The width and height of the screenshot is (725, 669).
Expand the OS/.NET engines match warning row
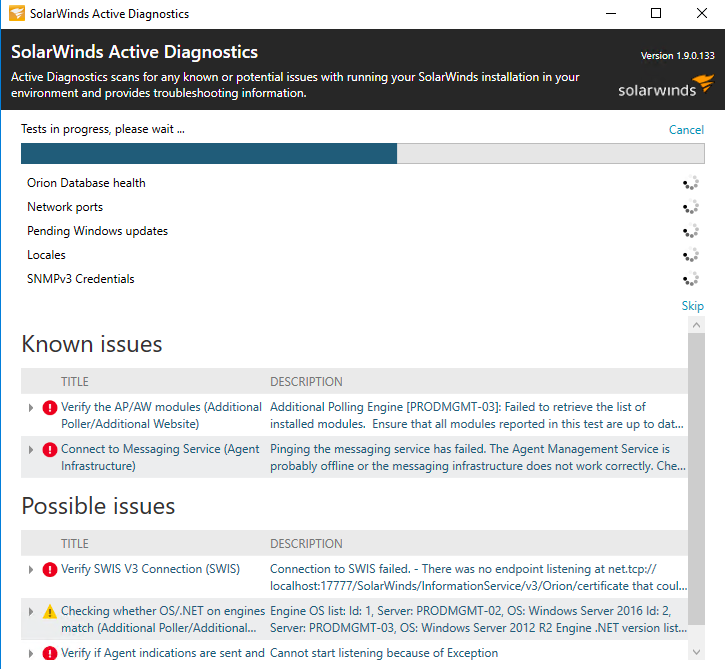(x=31, y=611)
